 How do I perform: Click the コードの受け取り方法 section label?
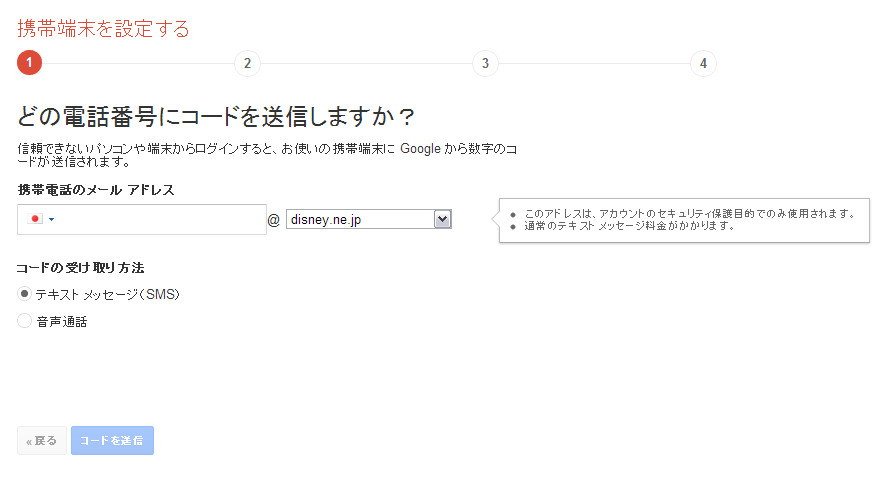click(x=81, y=268)
